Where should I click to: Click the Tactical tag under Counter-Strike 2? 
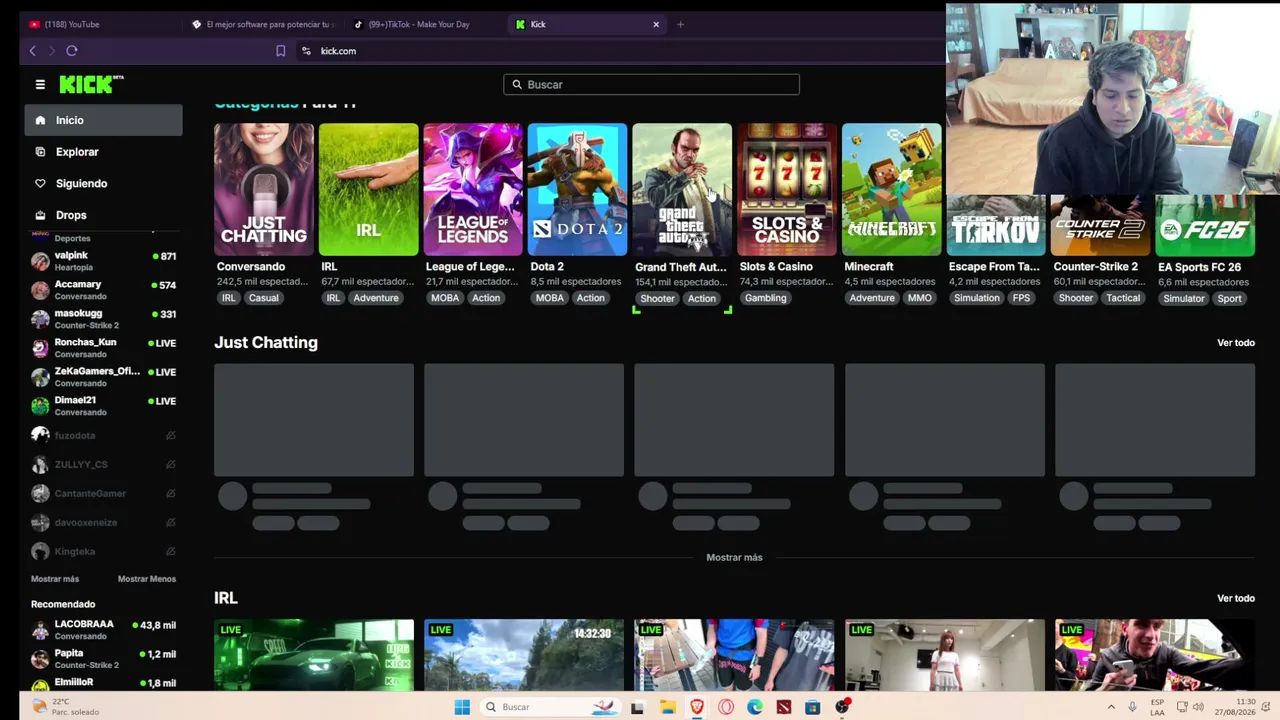click(1123, 298)
